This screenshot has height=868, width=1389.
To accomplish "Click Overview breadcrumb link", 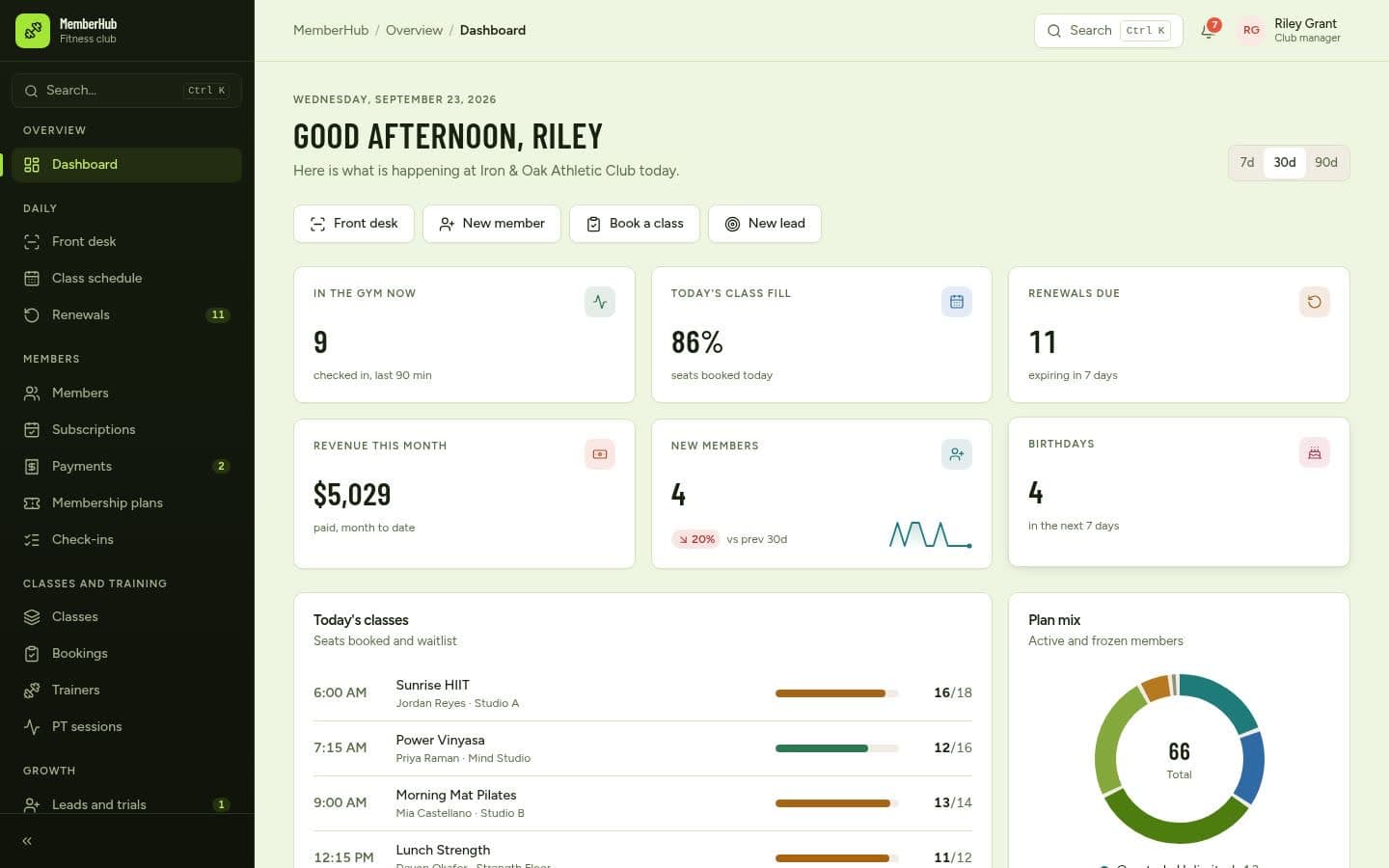I will (414, 31).
